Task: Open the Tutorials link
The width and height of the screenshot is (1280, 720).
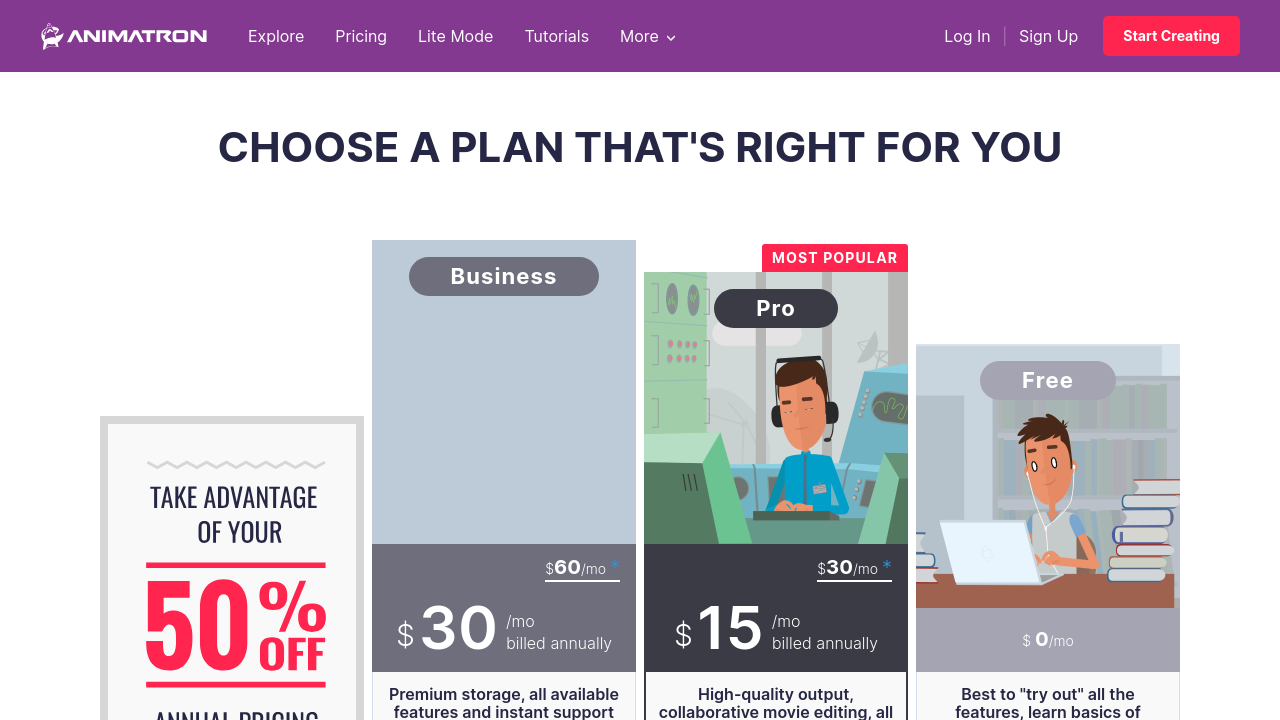Action: 557,36
